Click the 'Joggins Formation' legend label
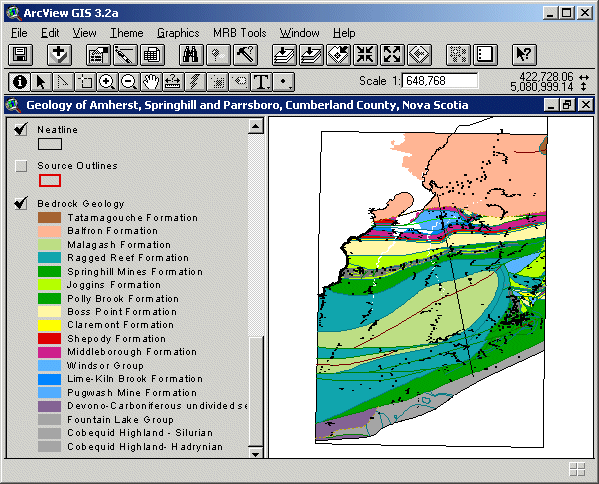Image resolution: width=599 pixels, height=484 pixels. point(114,285)
